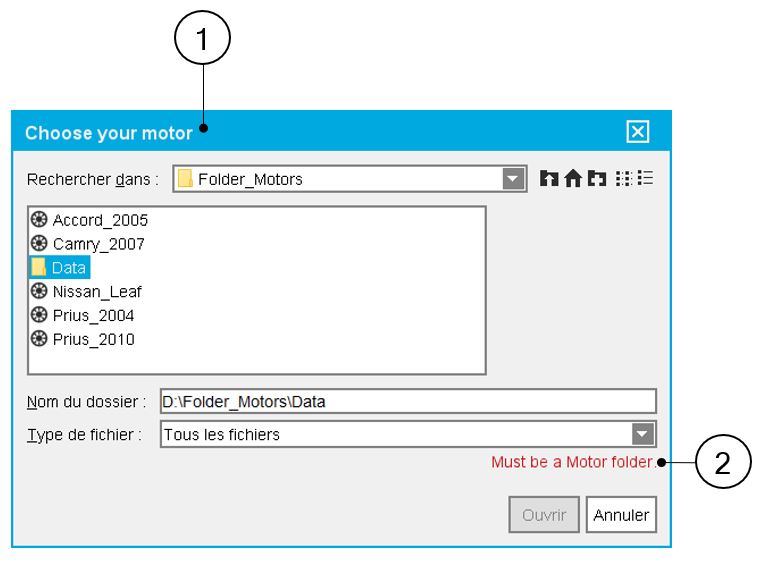Image resolution: width=763 pixels, height=567 pixels.
Task: Select Prius_2010 name in file list
Action: coord(93,339)
